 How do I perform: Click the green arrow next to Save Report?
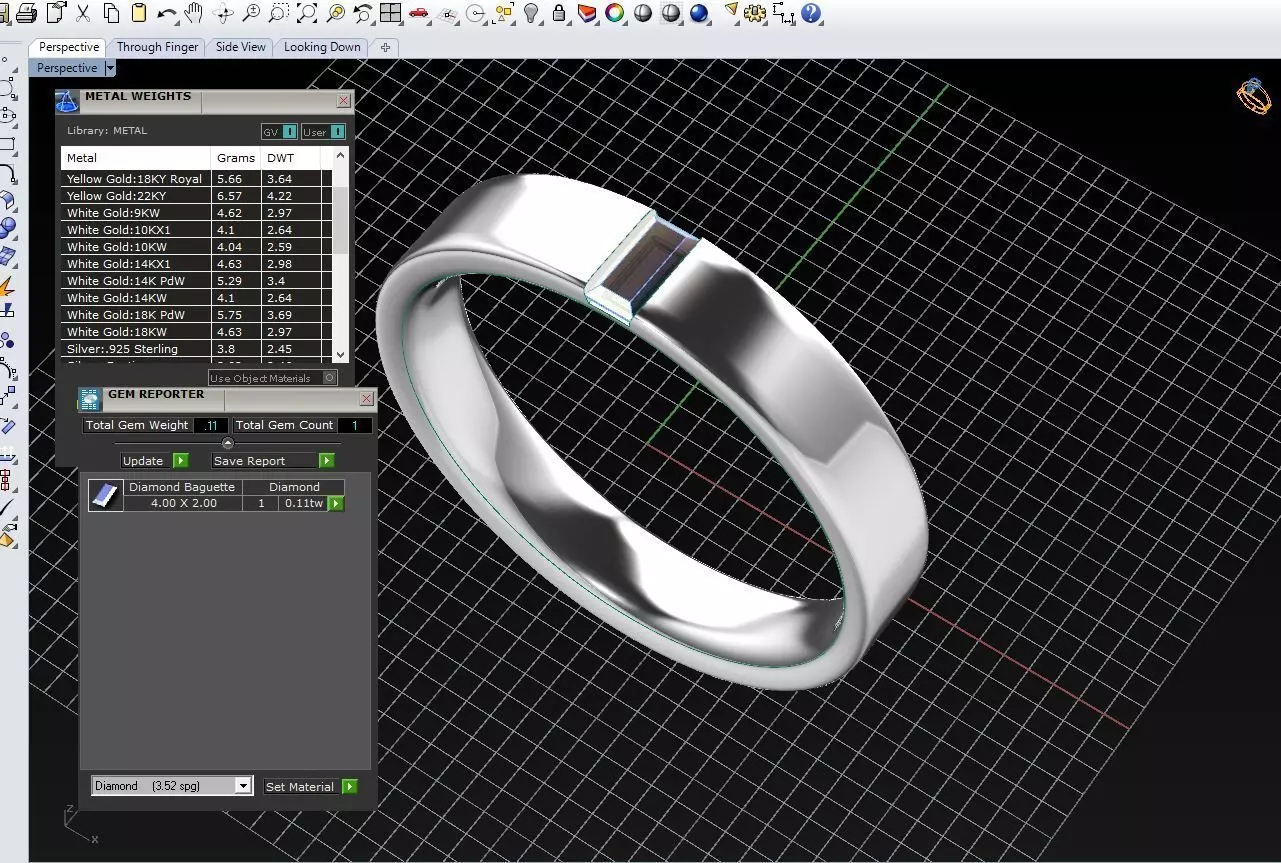[x=326, y=461]
